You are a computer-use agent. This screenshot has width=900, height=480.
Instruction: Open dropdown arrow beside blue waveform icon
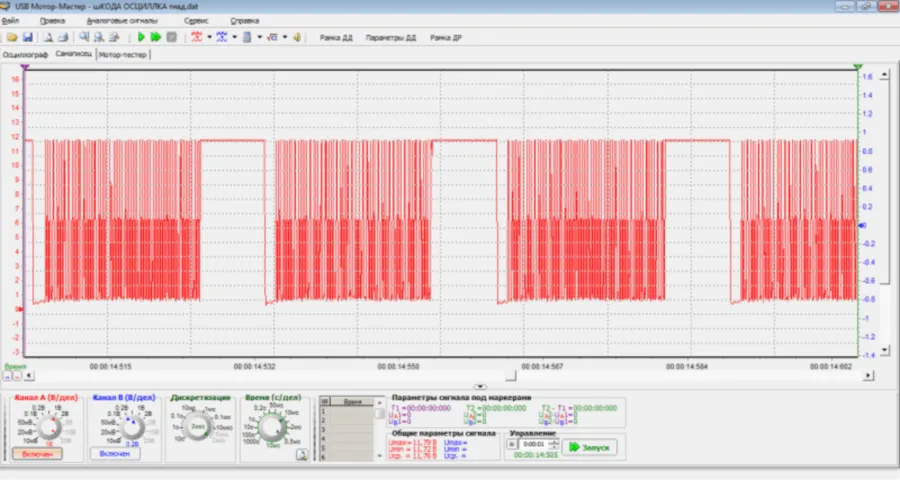point(235,37)
